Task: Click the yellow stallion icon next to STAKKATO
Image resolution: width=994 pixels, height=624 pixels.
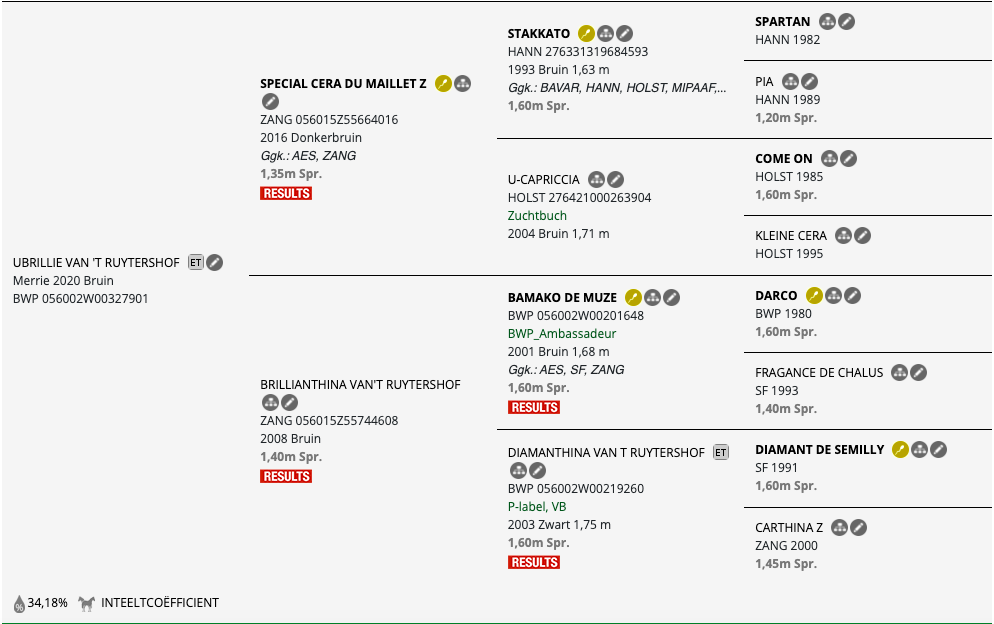Action: point(586,34)
